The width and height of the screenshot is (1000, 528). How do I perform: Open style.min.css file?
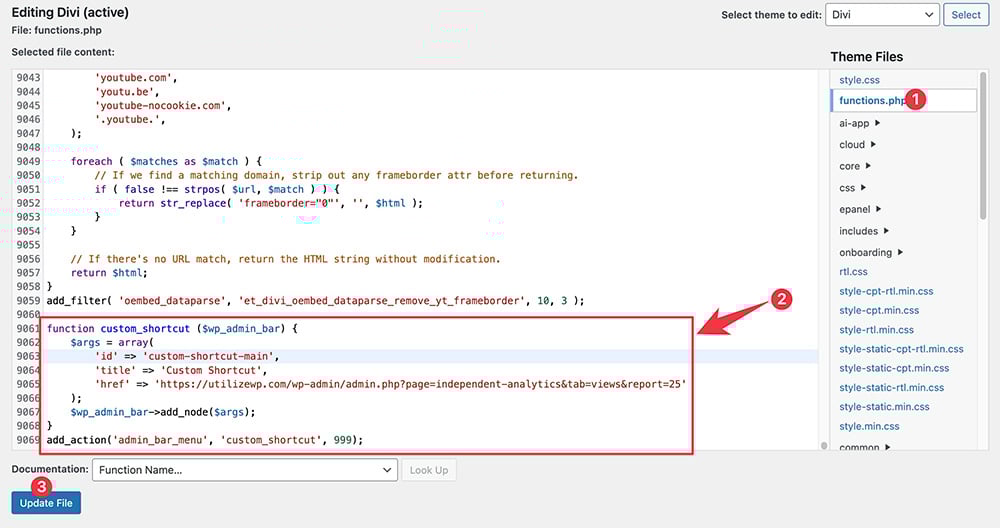point(869,426)
